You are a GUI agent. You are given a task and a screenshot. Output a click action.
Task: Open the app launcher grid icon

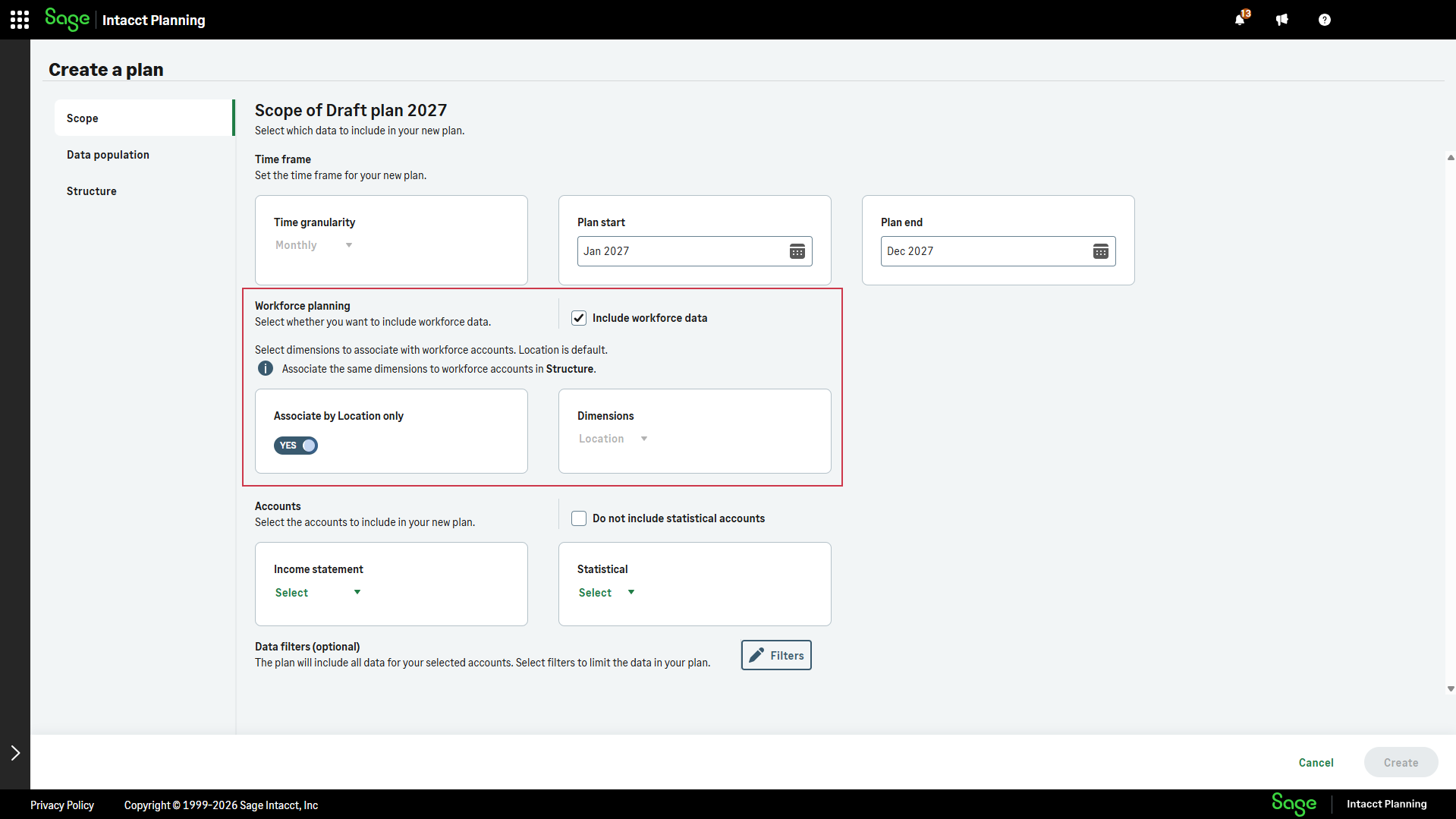pyautogui.click(x=20, y=20)
